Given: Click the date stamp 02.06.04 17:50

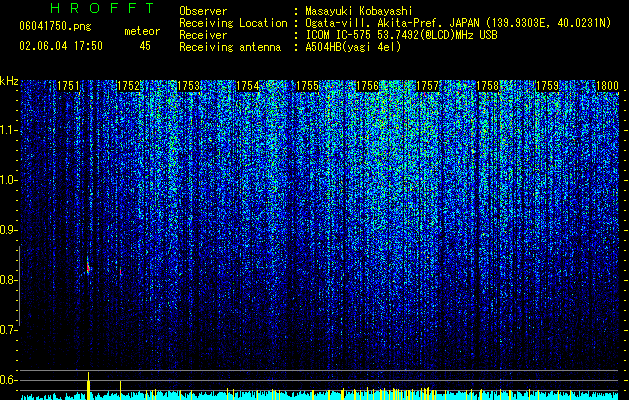Looking at the screenshot, I should [61, 46].
